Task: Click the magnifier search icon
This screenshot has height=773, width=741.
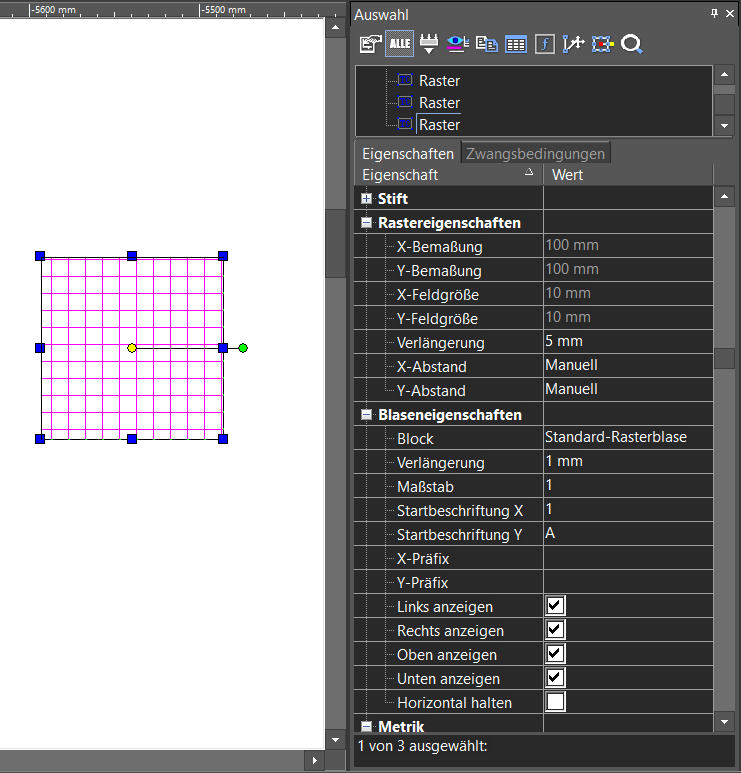Action: (x=631, y=44)
